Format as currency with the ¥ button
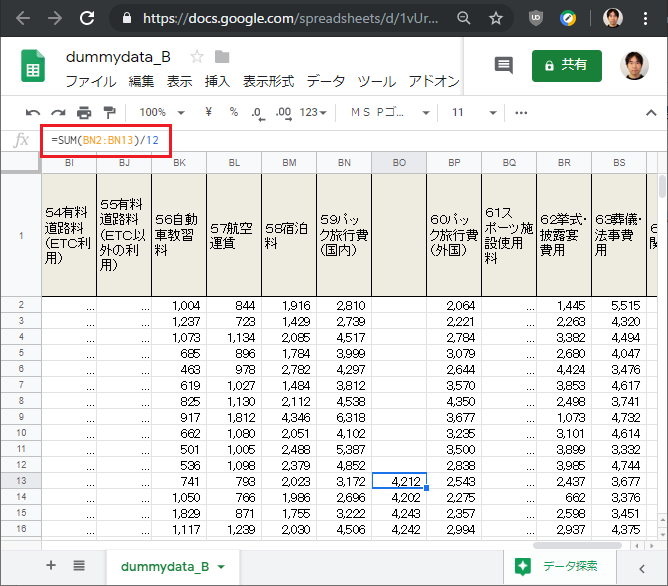Screen dimensions: 668x586 [x=208, y=112]
